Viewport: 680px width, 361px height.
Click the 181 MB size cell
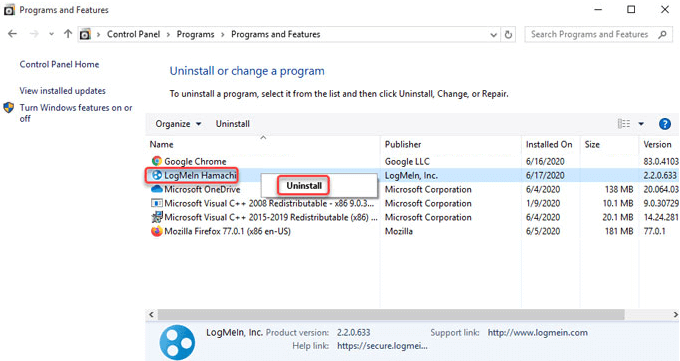(619, 231)
